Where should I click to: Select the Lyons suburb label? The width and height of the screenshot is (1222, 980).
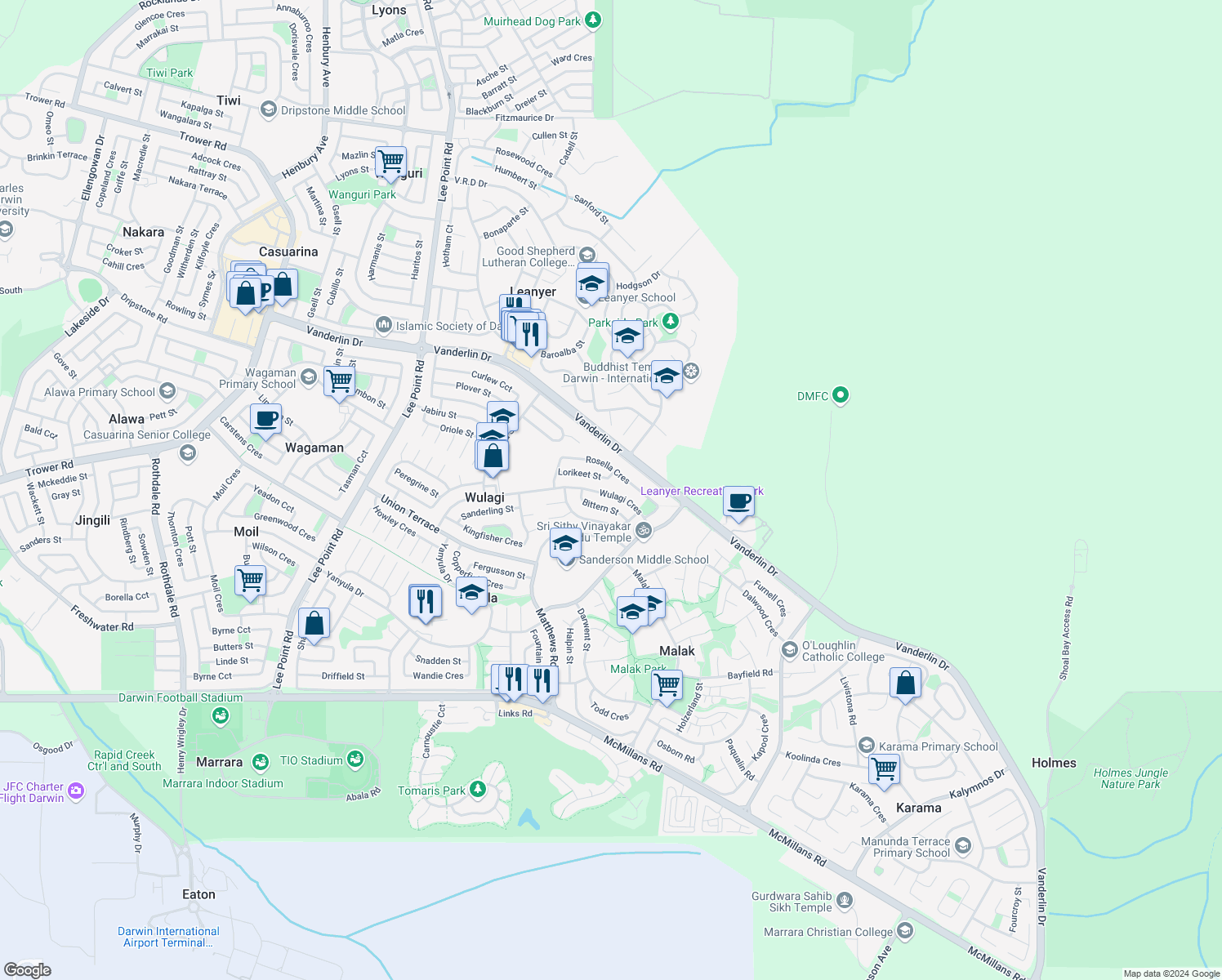tap(389, 10)
